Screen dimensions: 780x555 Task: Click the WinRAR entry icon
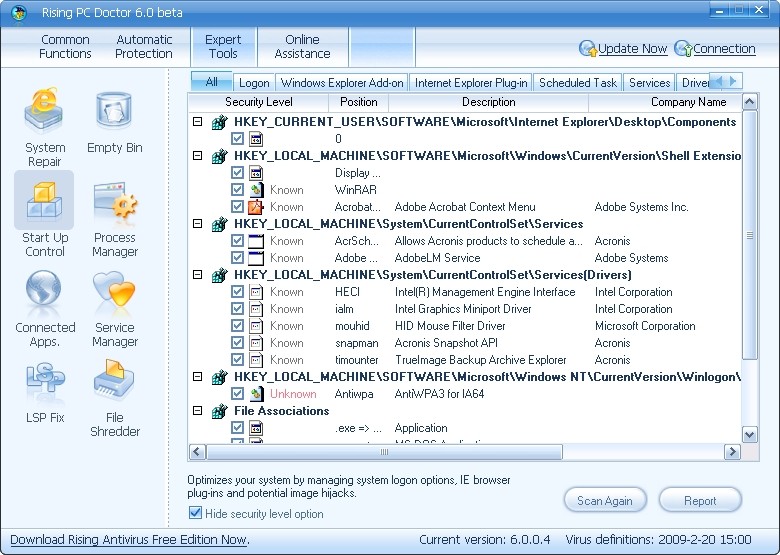tap(256, 190)
